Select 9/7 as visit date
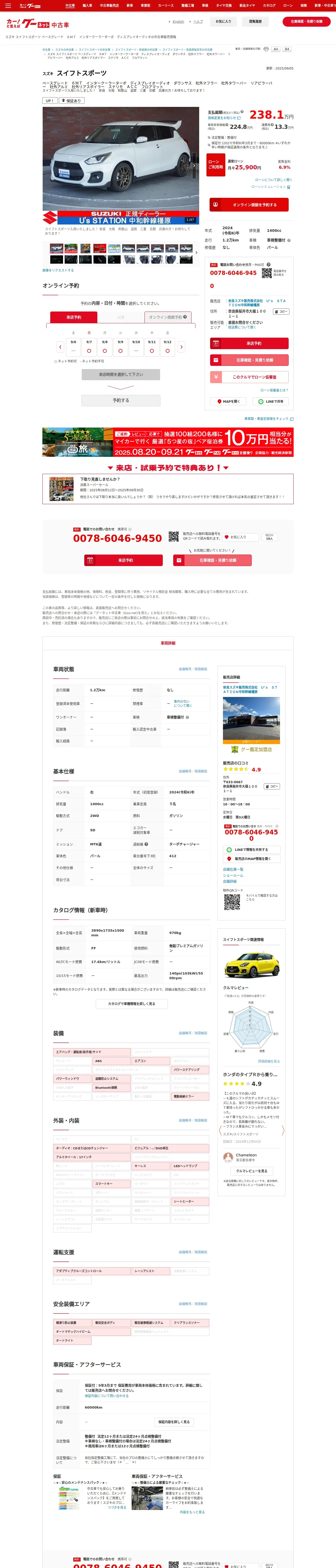The image size is (336, 1568). [89, 347]
